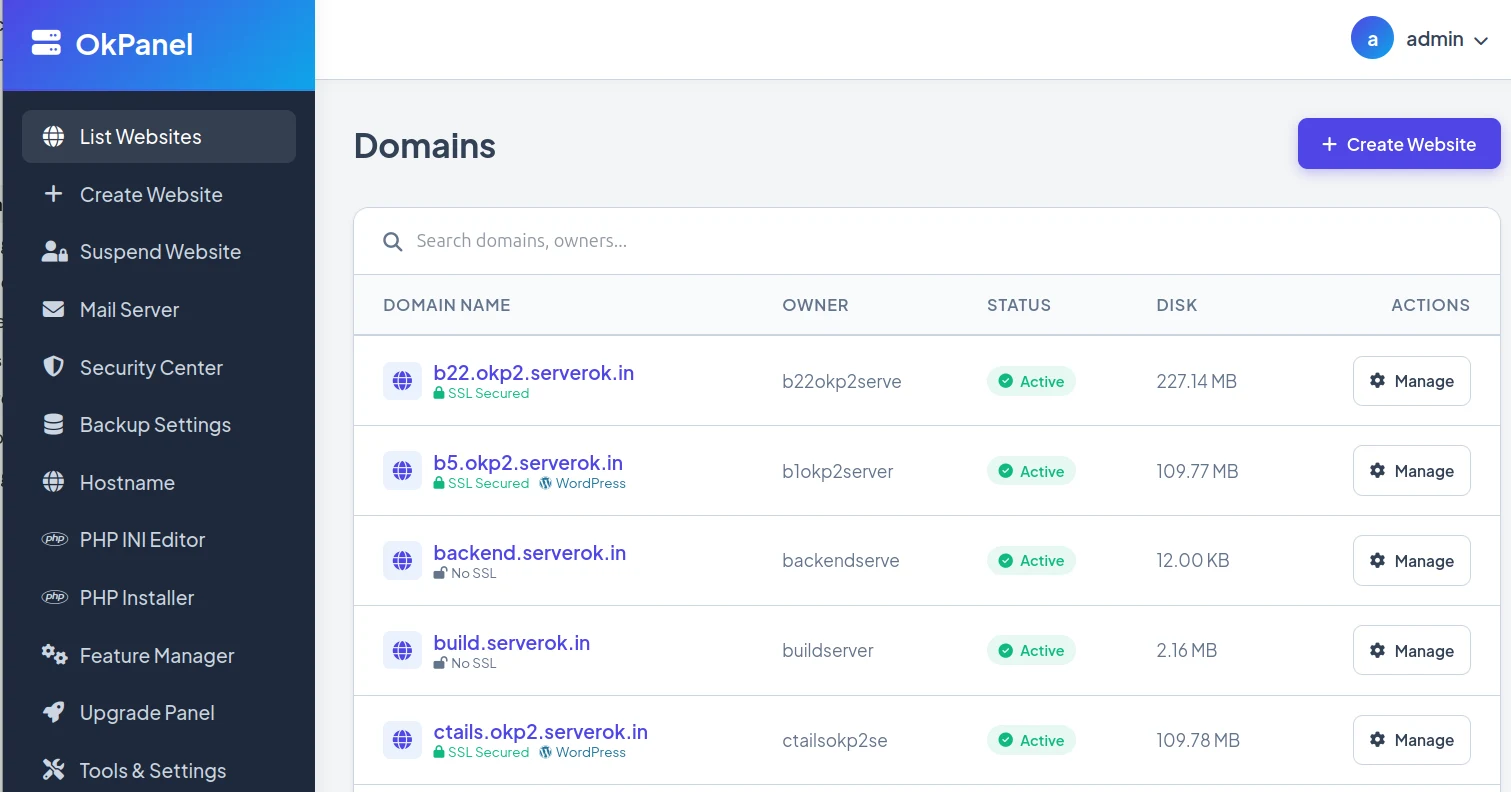The width and height of the screenshot is (1511, 792).
Task: Click Active status badge for build.serverok.in
Action: (x=1031, y=650)
